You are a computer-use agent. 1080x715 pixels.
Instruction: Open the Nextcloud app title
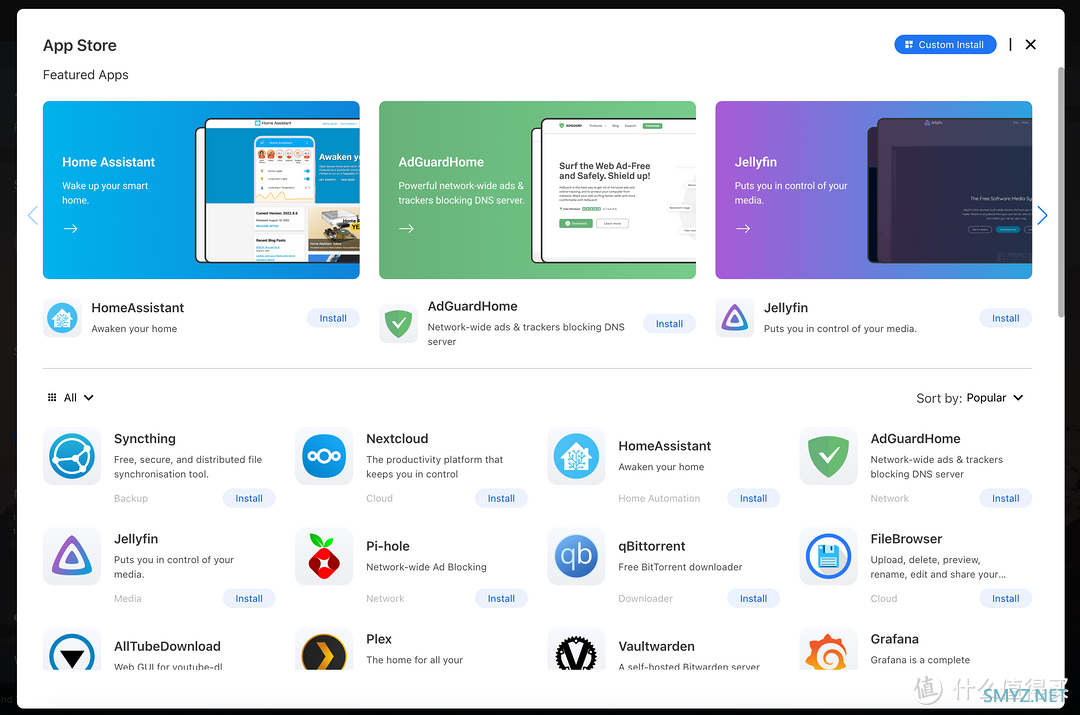click(397, 439)
